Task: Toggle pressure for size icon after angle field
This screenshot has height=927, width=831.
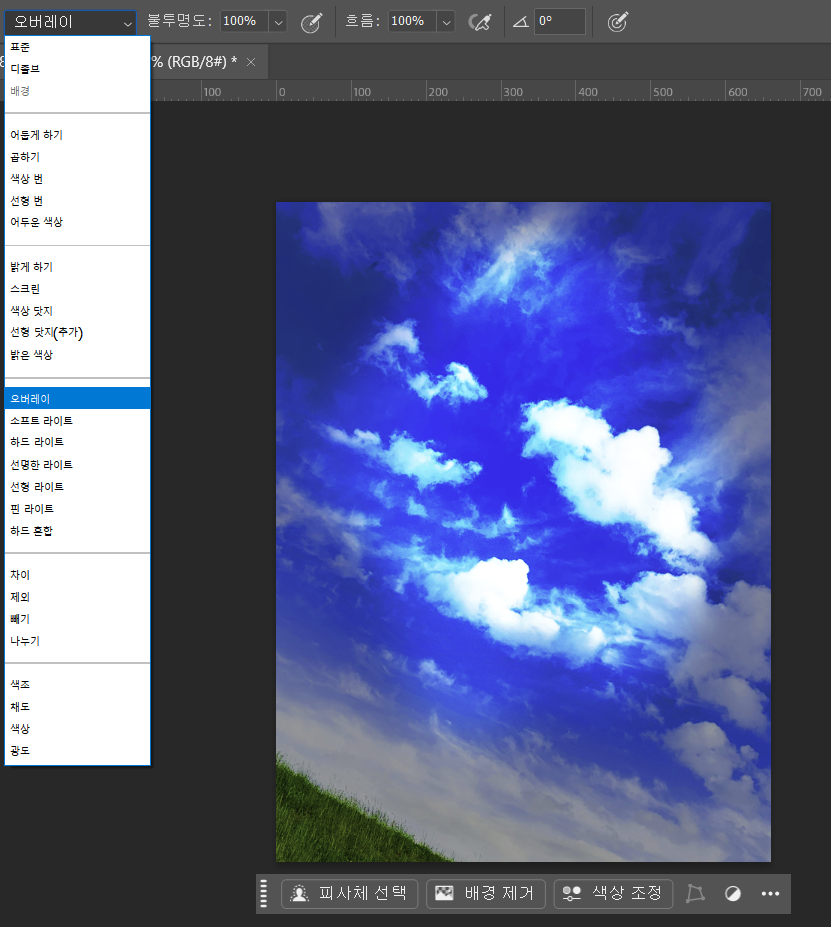Action: pyautogui.click(x=617, y=22)
